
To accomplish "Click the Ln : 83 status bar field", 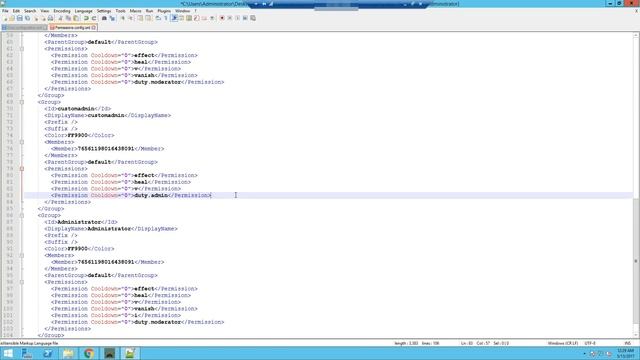I will pos(467,343).
